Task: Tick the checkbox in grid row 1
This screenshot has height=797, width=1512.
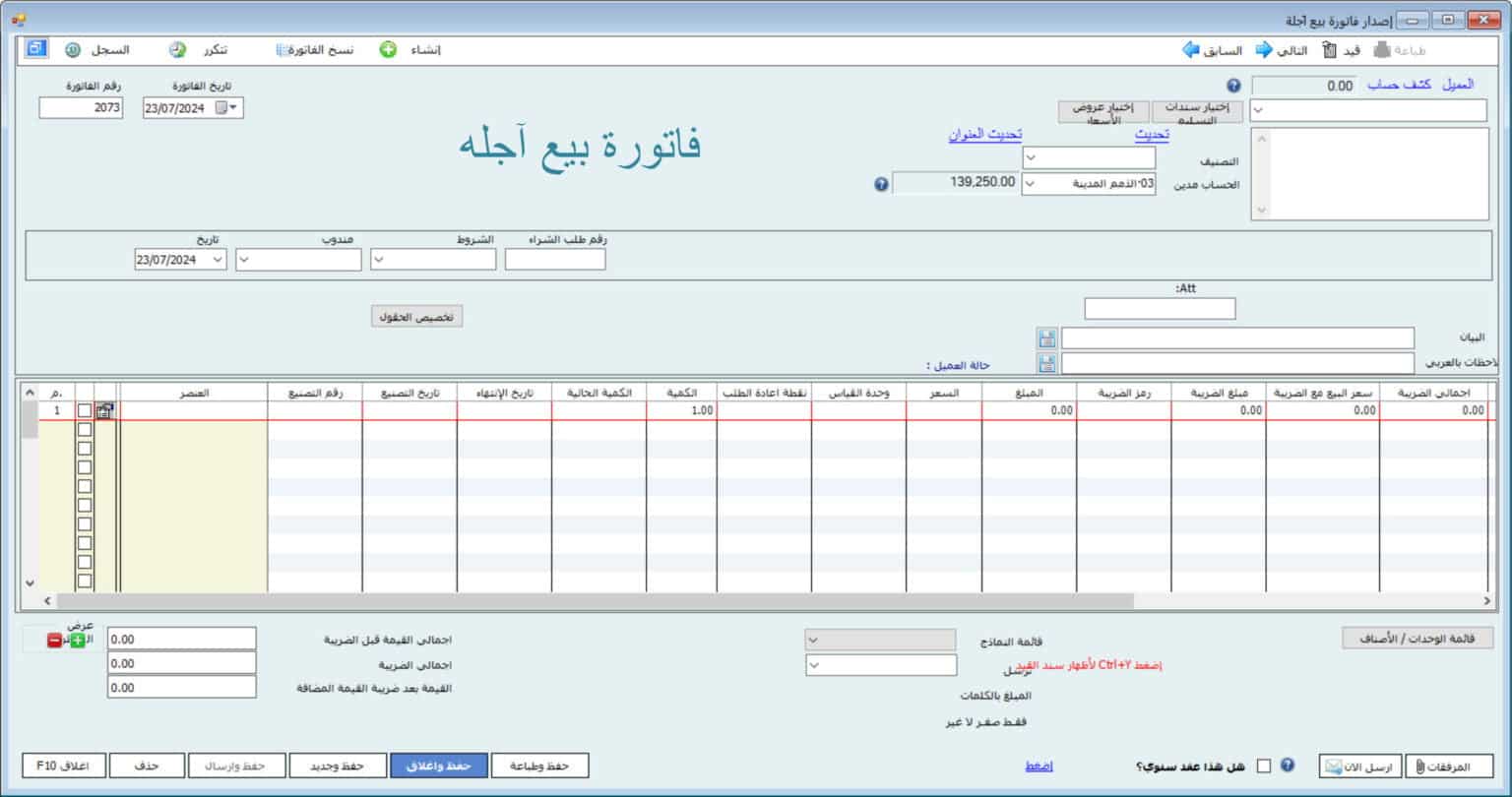Action: point(85,410)
